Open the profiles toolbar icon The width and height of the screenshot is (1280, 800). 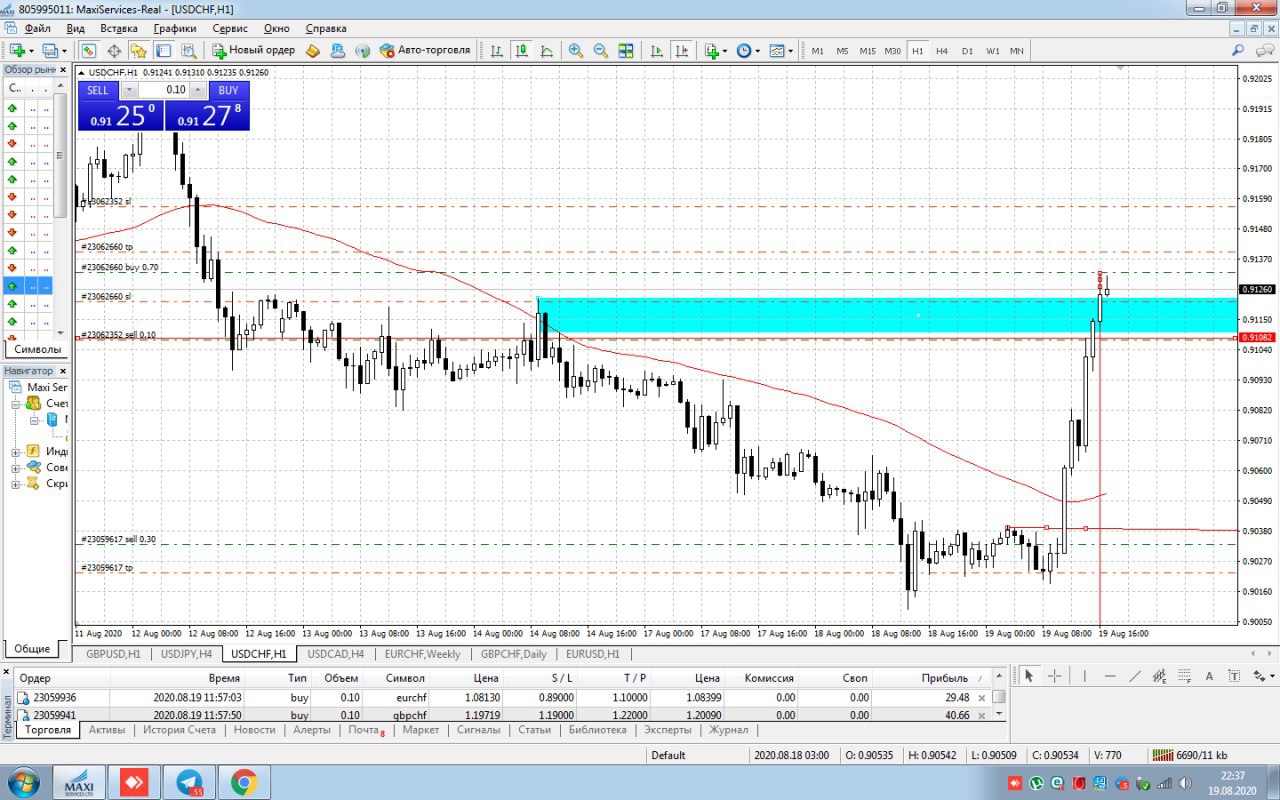pos(50,50)
